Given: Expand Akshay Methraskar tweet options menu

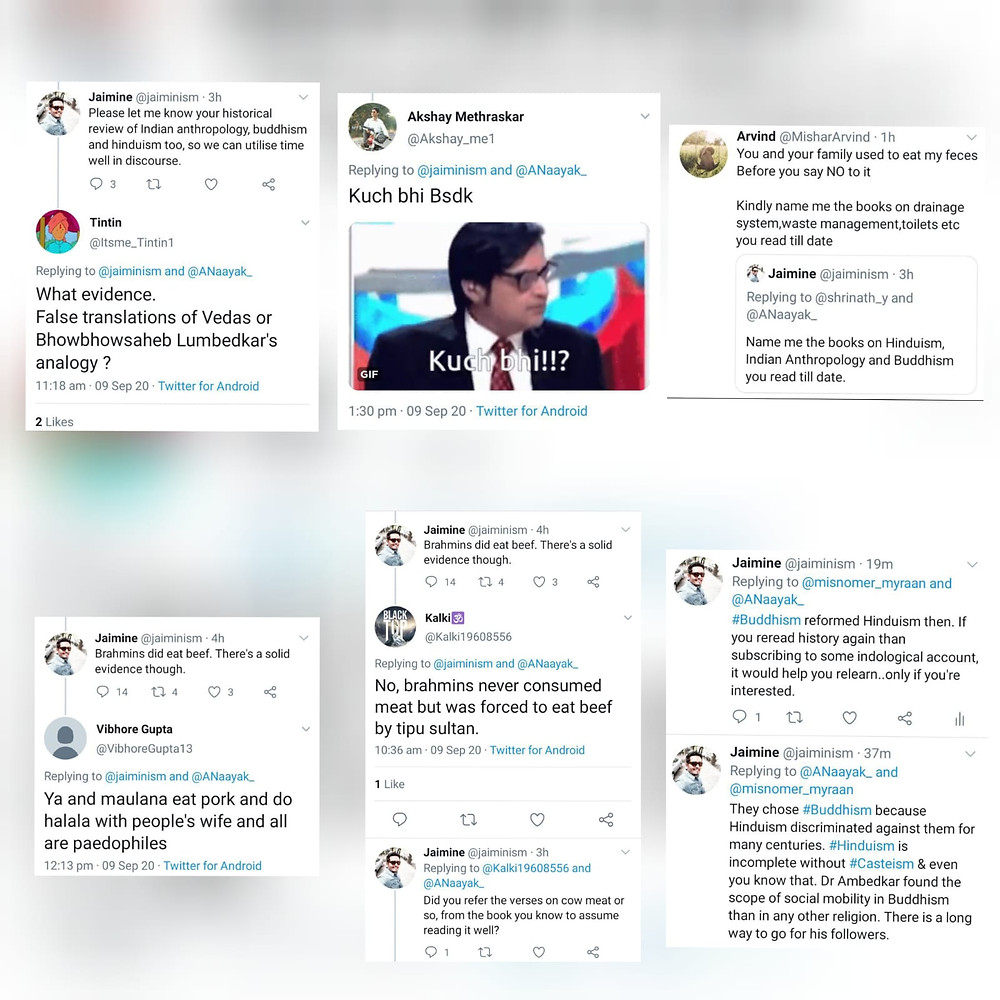Looking at the screenshot, I should click(x=645, y=116).
